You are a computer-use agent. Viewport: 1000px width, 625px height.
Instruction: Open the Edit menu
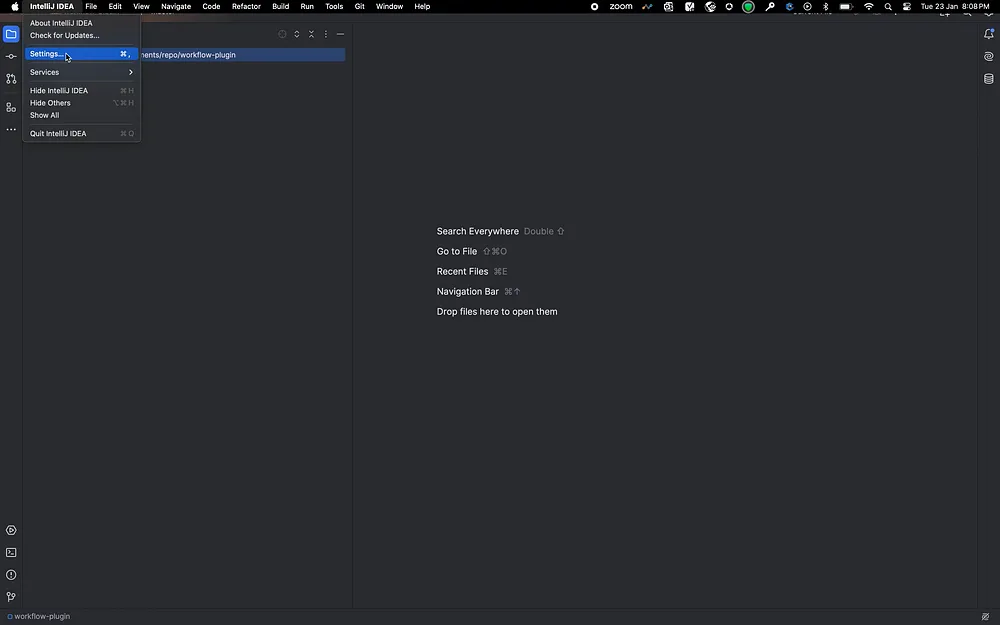[115, 6]
